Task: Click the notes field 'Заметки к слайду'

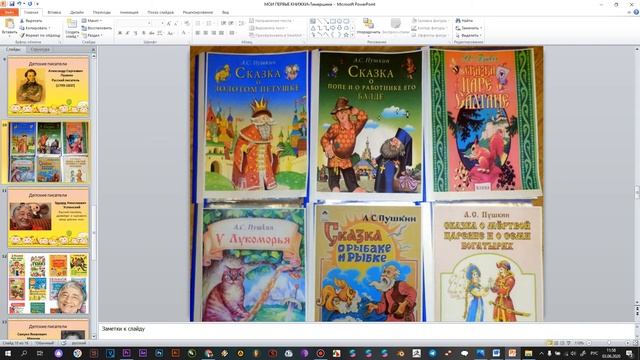Action: click(366, 330)
